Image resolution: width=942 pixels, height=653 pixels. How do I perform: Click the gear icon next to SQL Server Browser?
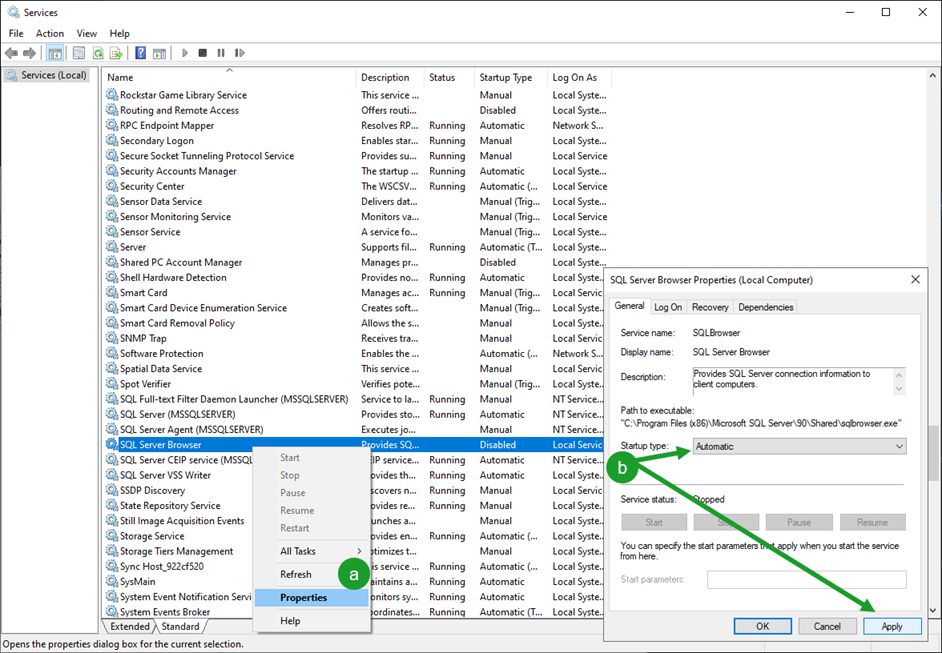[x=112, y=444]
